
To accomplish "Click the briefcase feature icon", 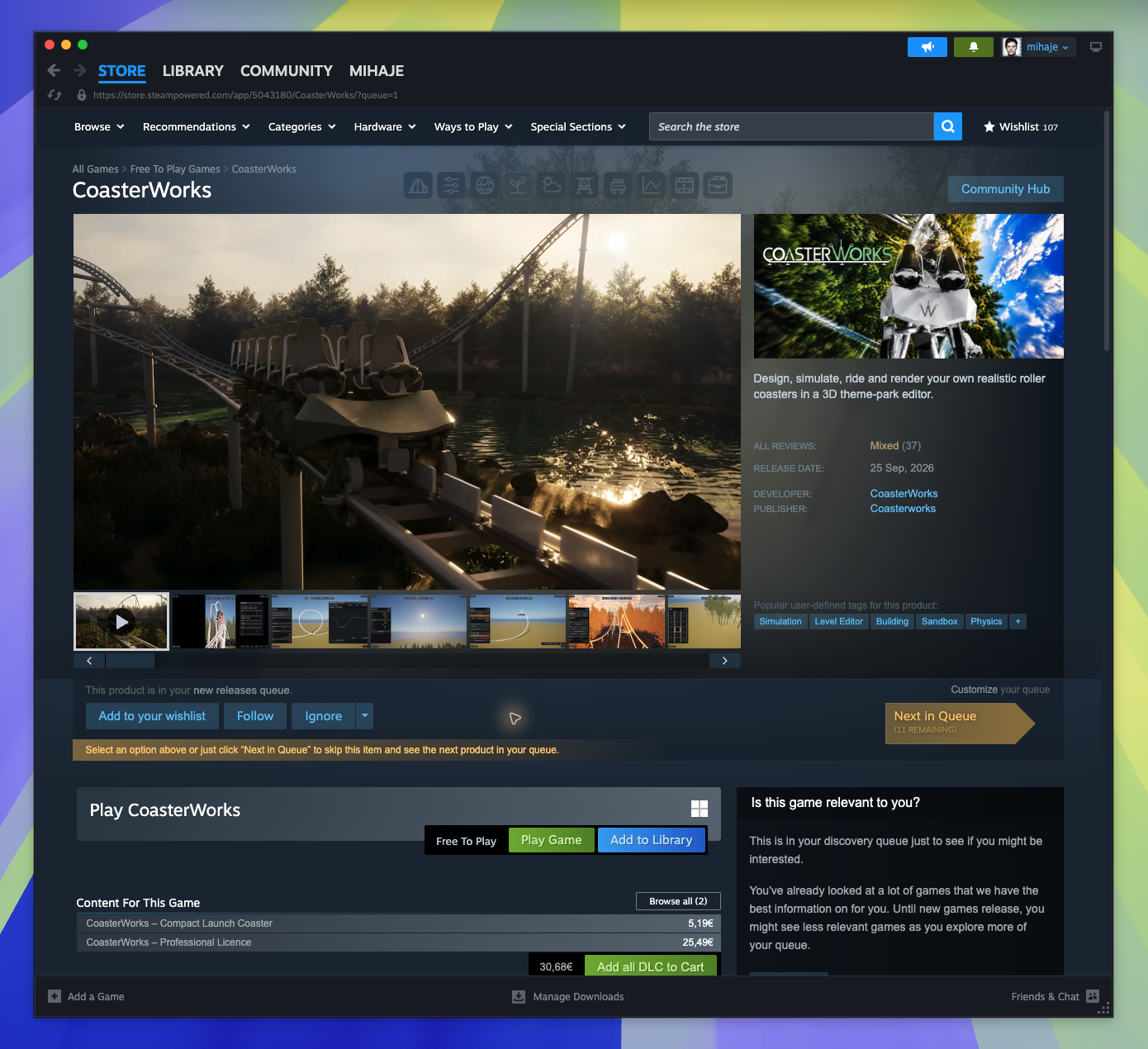I will click(x=718, y=186).
